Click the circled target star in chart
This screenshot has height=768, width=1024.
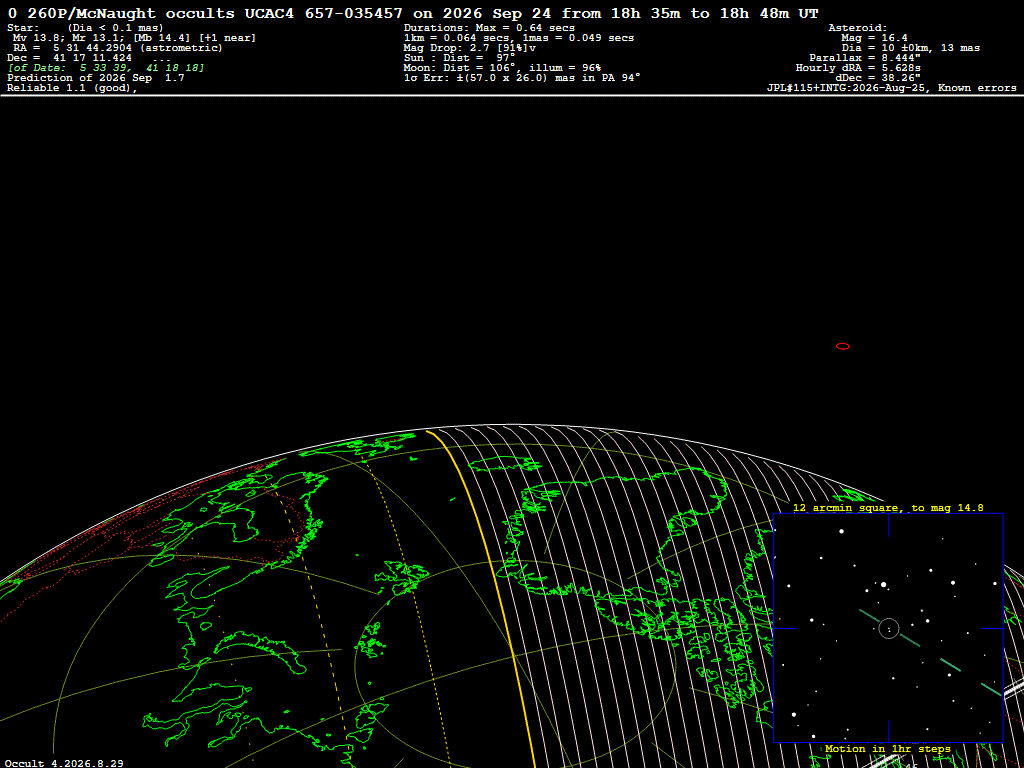point(889,628)
